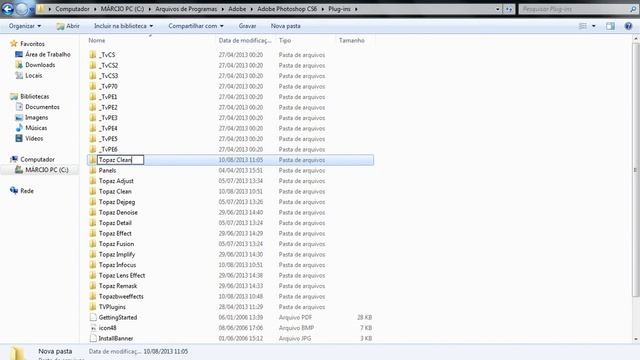This screenshot has height=360, width=640.
Task: Click the Abrir toolbar button
Action: click(68, 26)
